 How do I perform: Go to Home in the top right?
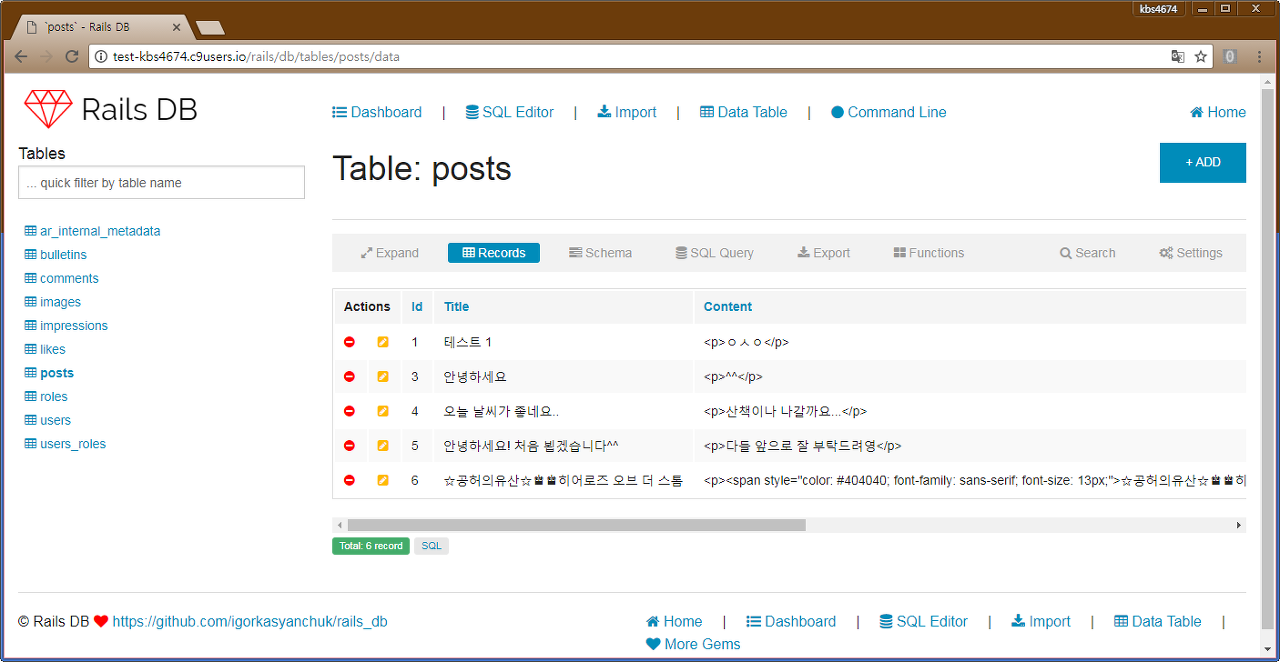tap(1218, 112)
